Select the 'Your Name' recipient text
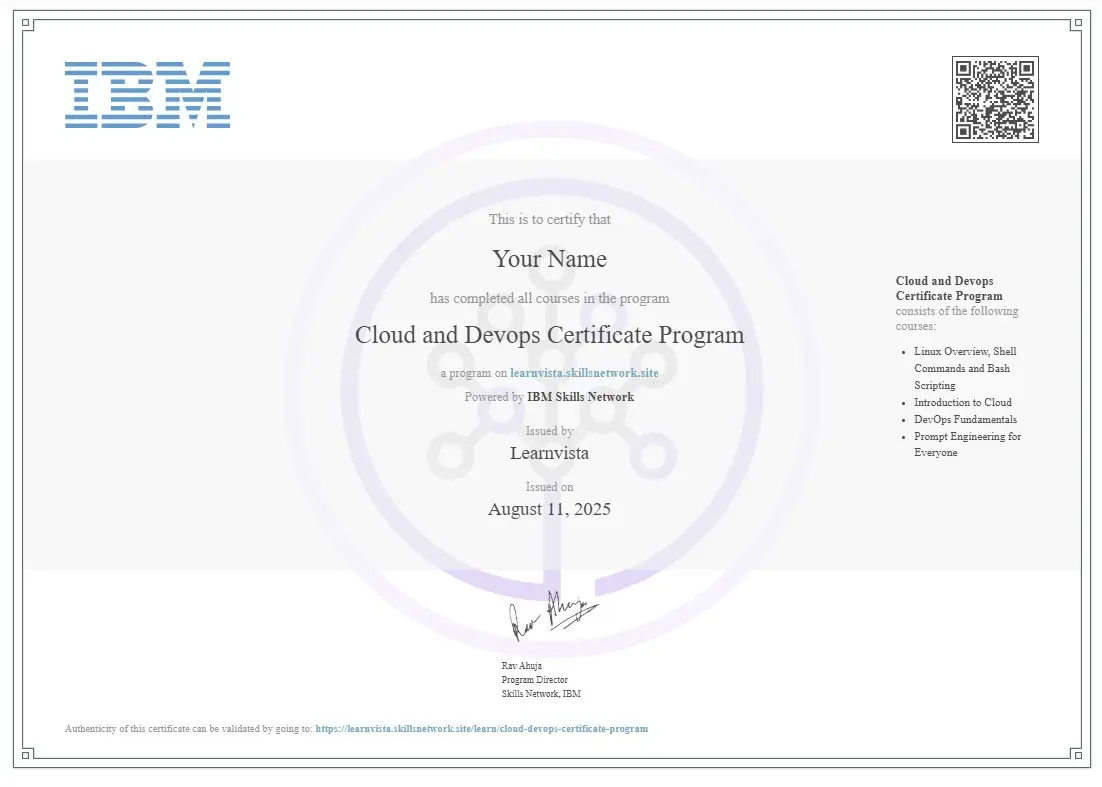This screenshot has width=1102, height=787. click(x=549, y=259)
